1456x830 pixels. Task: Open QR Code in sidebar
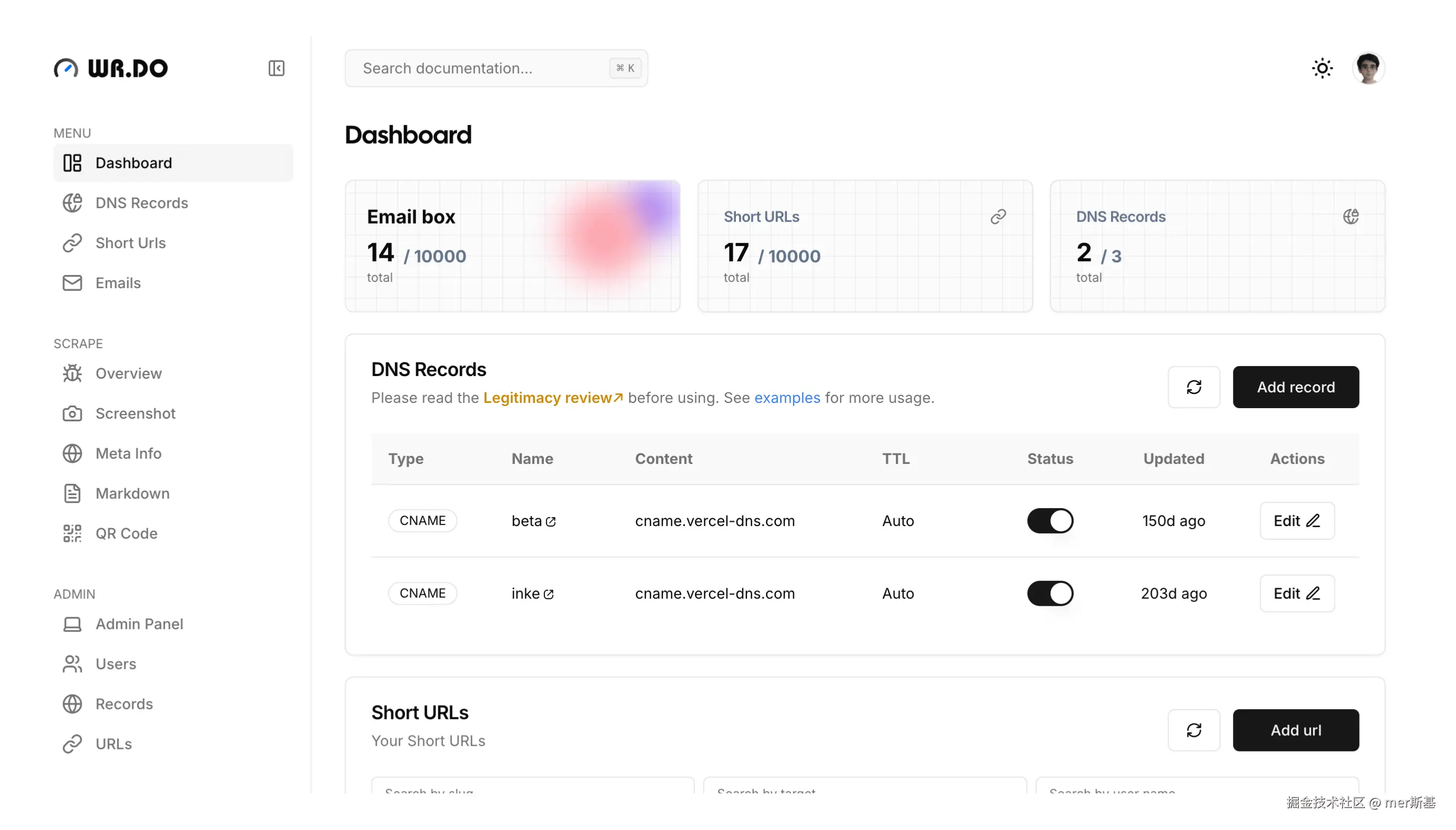pos(126,533)
